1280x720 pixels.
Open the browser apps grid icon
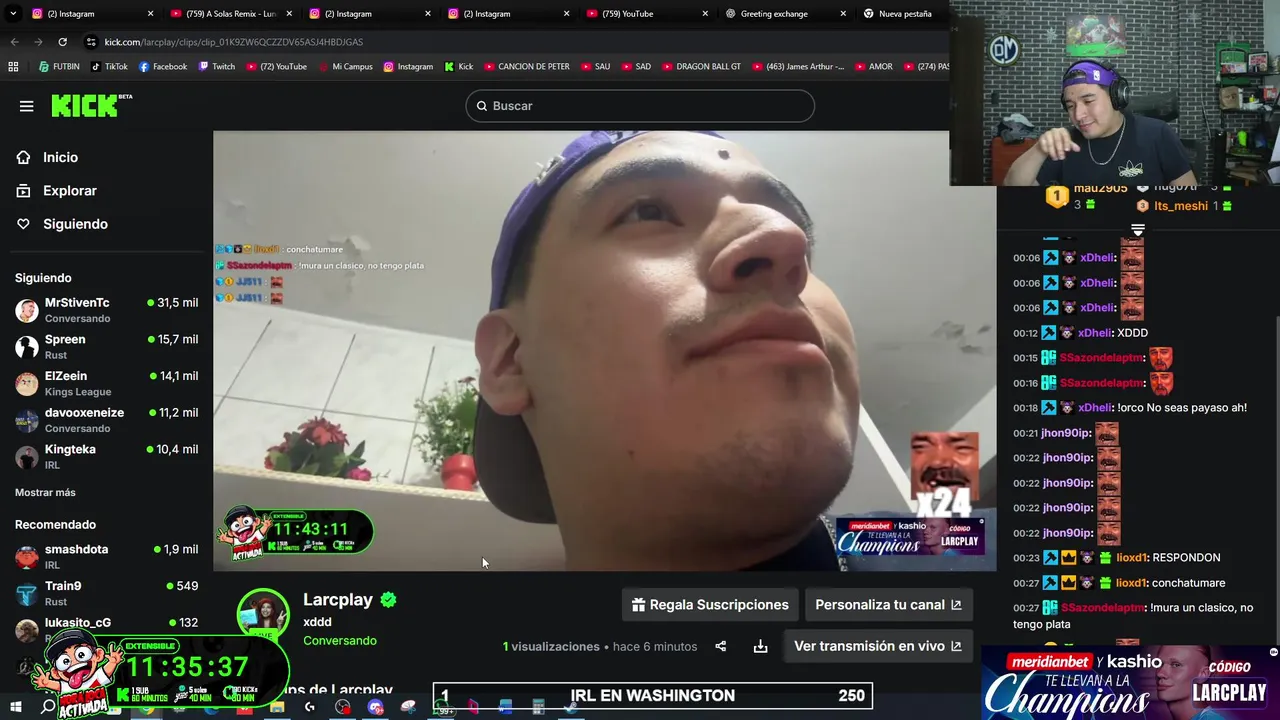pyautogui.click(x=13, y=67)
